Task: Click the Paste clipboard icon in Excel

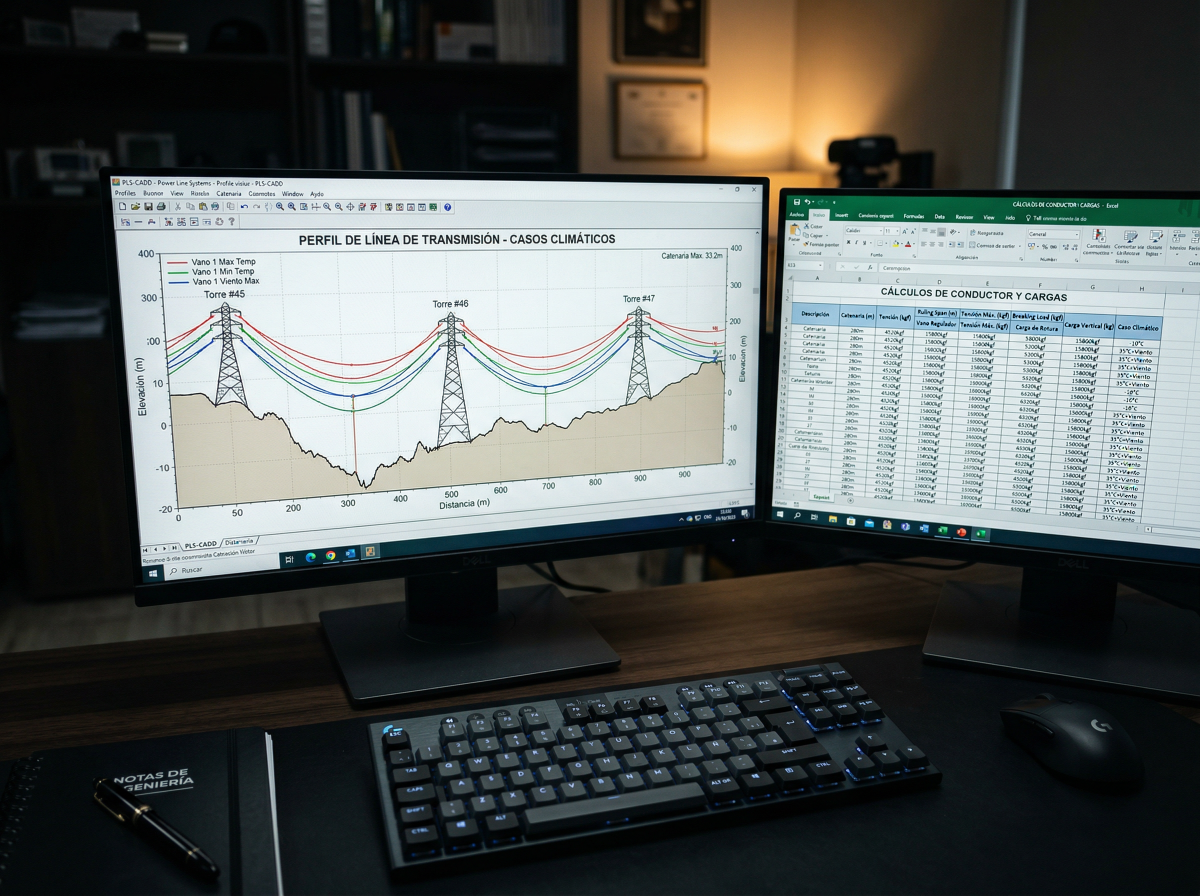Action: (x=794, y=232)
